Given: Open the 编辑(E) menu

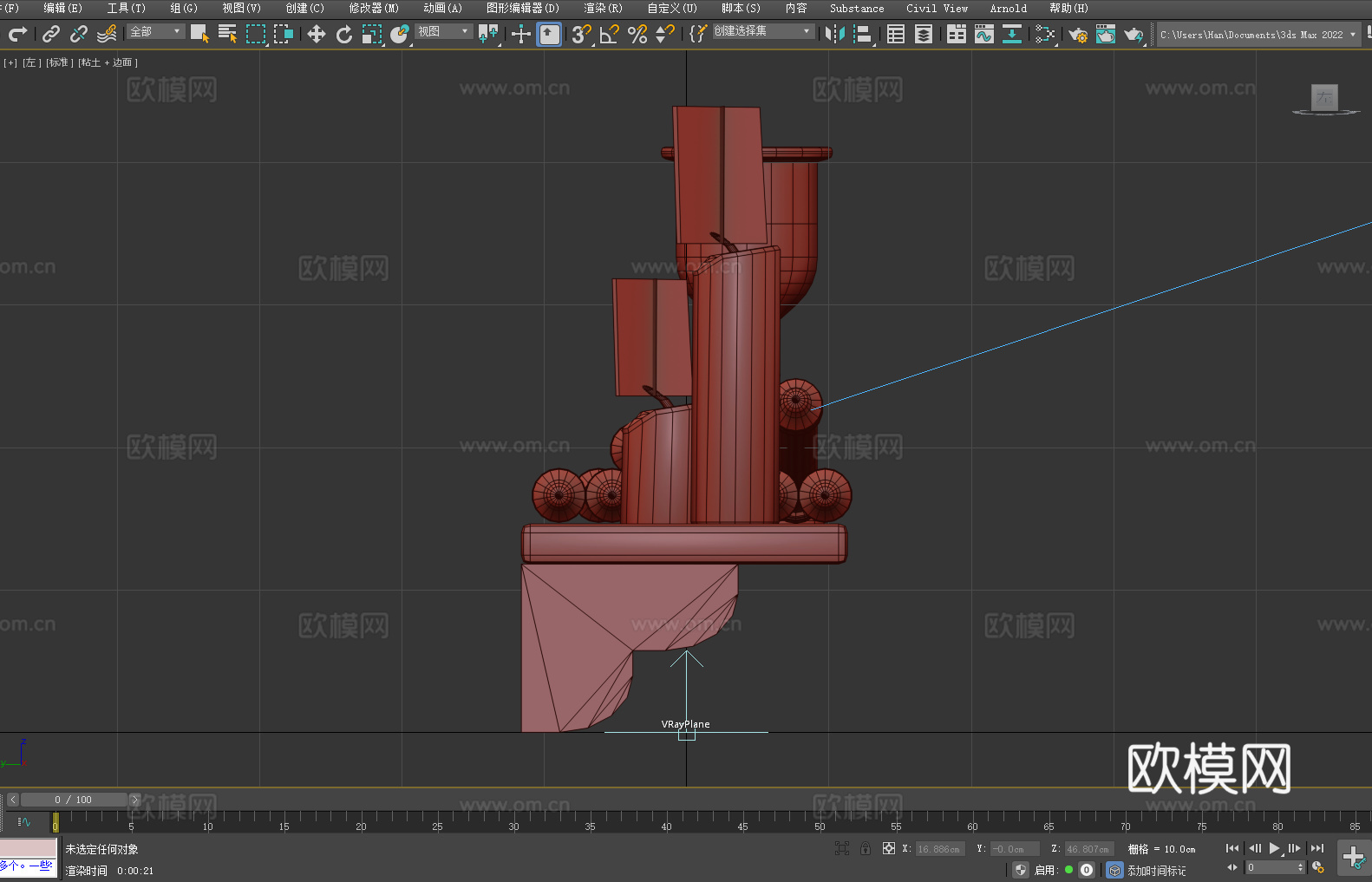Looking at the screenshot, I should pos(62,8).
